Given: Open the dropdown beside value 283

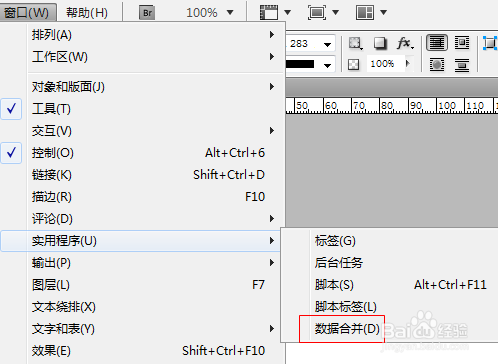Looking at the screenshot, I should click(x=327, y=44).
